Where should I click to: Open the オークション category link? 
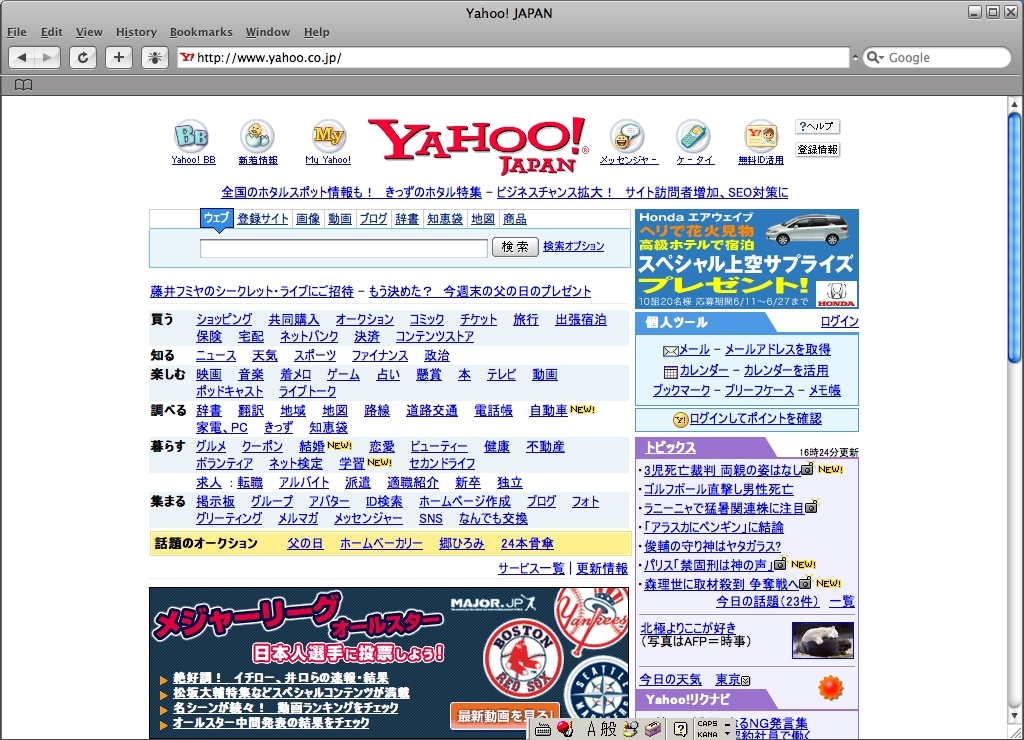pyautogui.click(x=364, y=319)
